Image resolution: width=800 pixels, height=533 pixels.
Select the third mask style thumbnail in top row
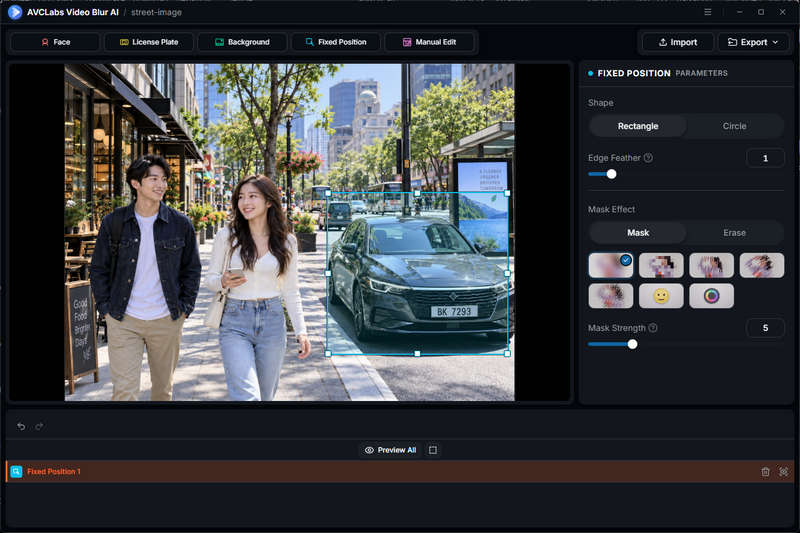[712, 265]
